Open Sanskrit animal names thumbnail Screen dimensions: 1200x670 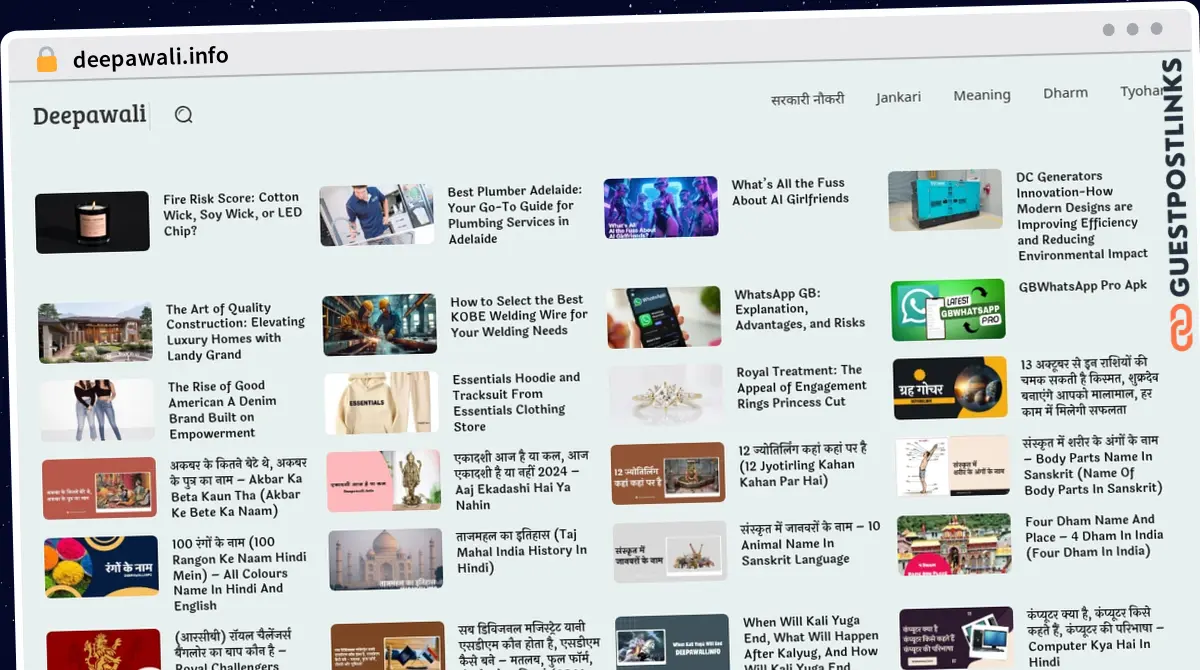[x=670, y=551]
